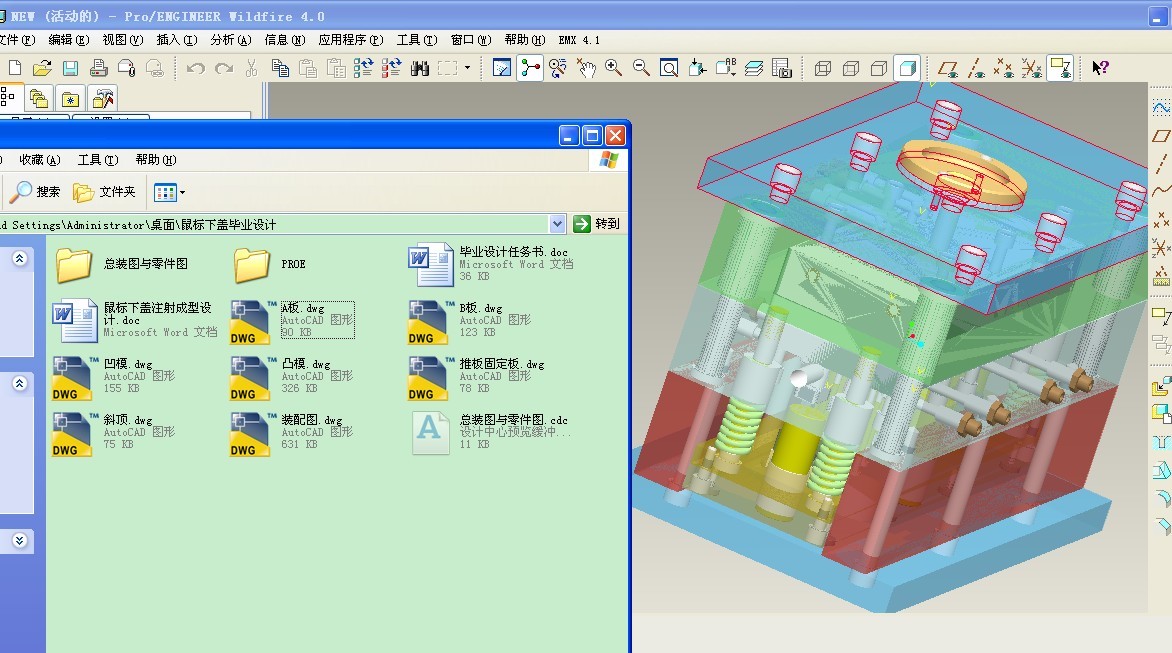Select the Model Tree navigator tab
Screen dimensions: 1172x653
click(x=8, y=98)
